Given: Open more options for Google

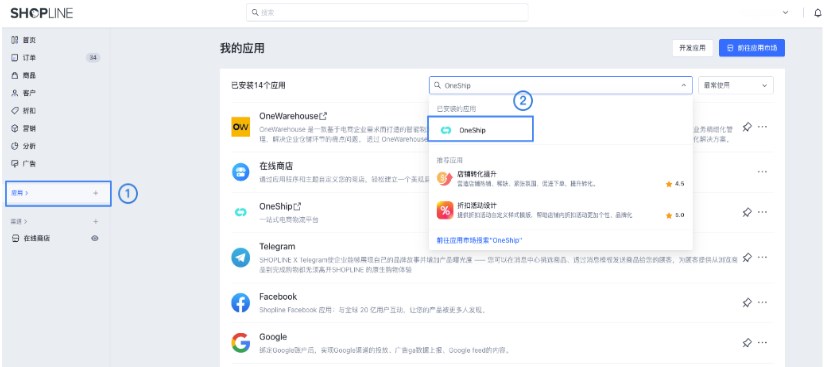Looking at the screenshot, I should point(763,343).
